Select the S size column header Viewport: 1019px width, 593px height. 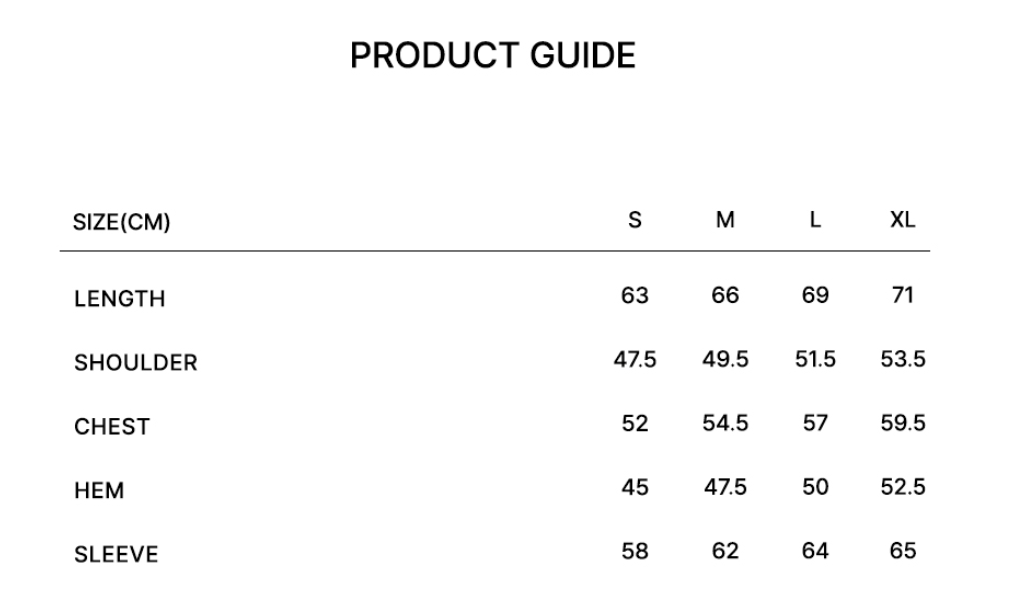[x=635, y=220]
